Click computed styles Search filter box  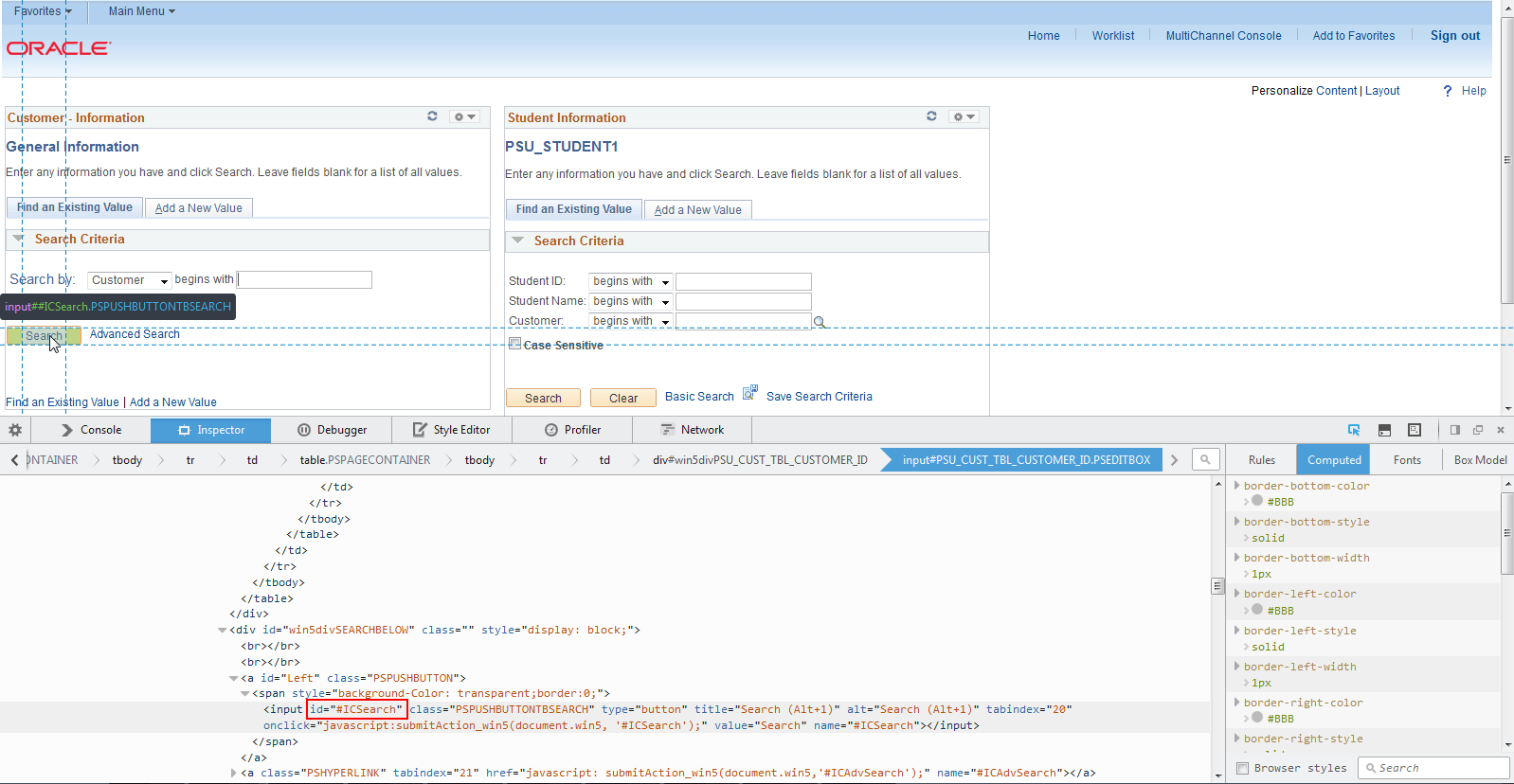1433,768
